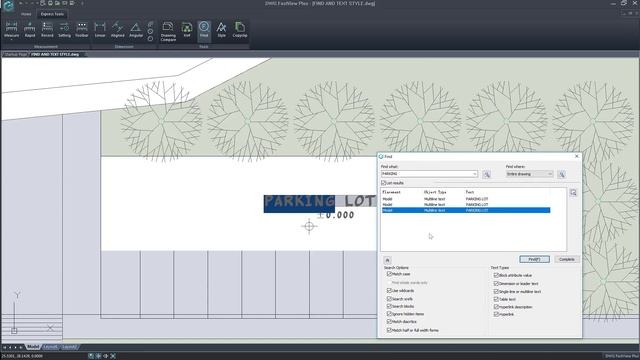The width and height of the screenshot is (640, 360).
Task: Open the Drawing Compare tool
Action: coord(168,31)
